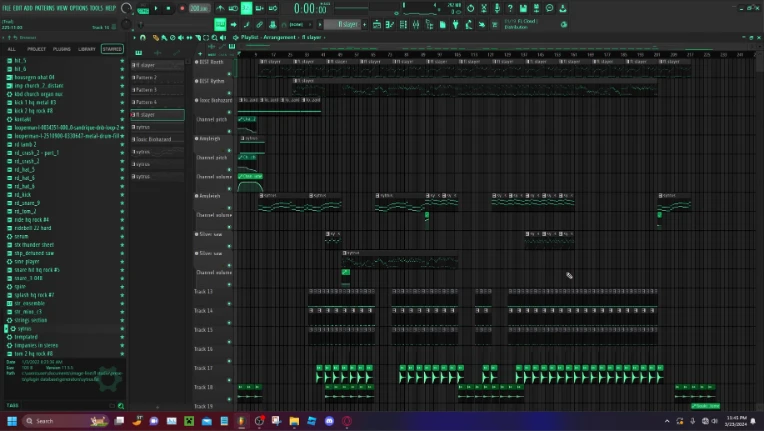This screenshot has width=764, height=431.
Task: Toggle the metronome icon
Action: 220,8
